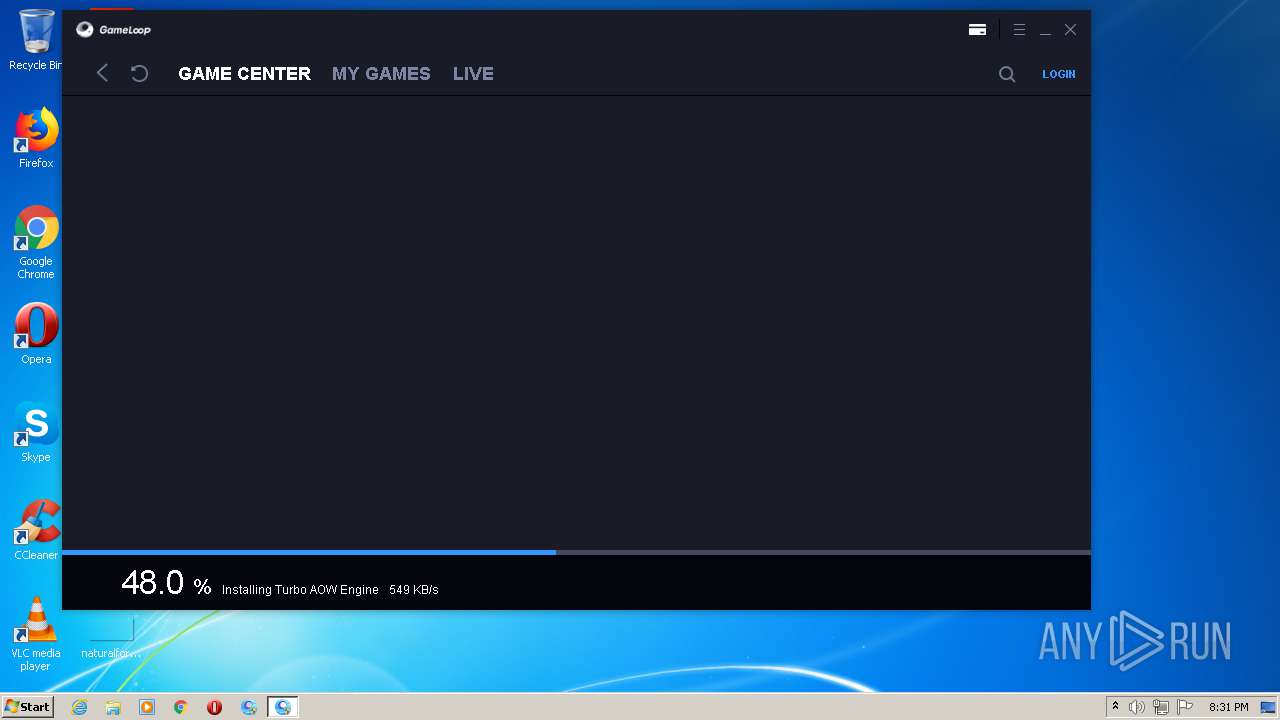Click the GameLoop installer taskbar icon
The width and height of the screenshot is (1280, 720).
[249, 707]
